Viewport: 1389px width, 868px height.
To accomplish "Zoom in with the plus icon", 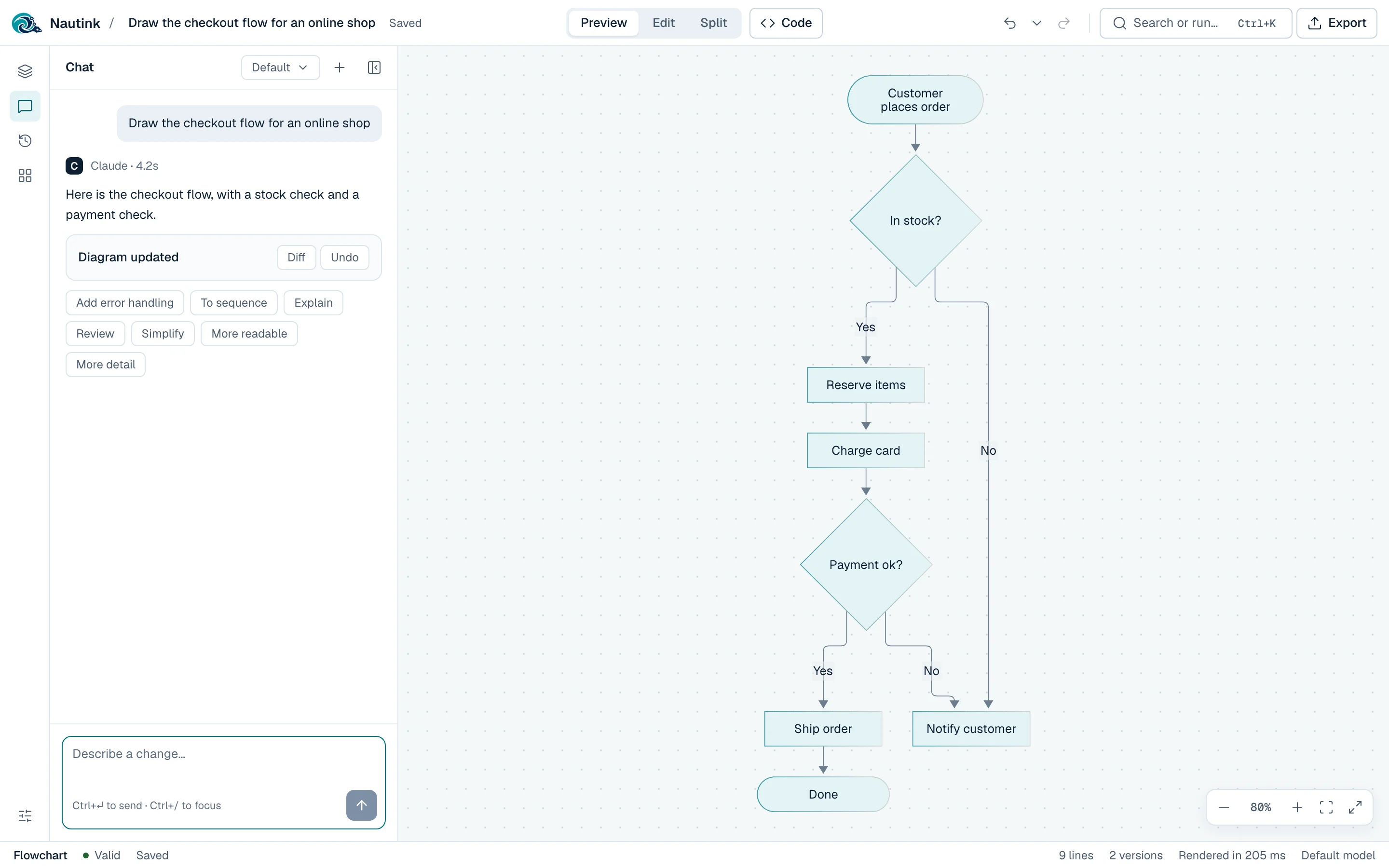I will 1297,807.
